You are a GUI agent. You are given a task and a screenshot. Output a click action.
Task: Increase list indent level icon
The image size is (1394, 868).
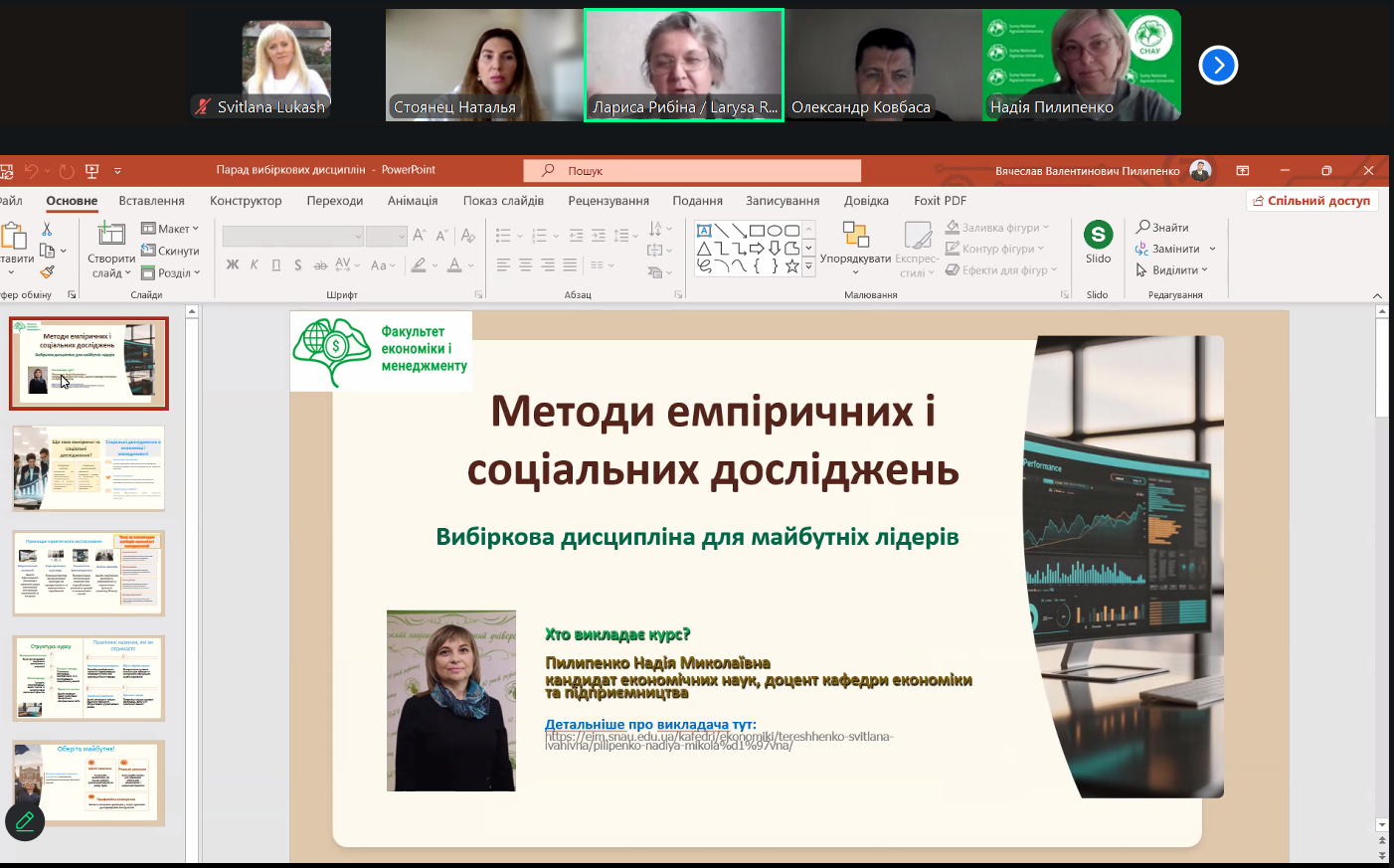point(599,236)
